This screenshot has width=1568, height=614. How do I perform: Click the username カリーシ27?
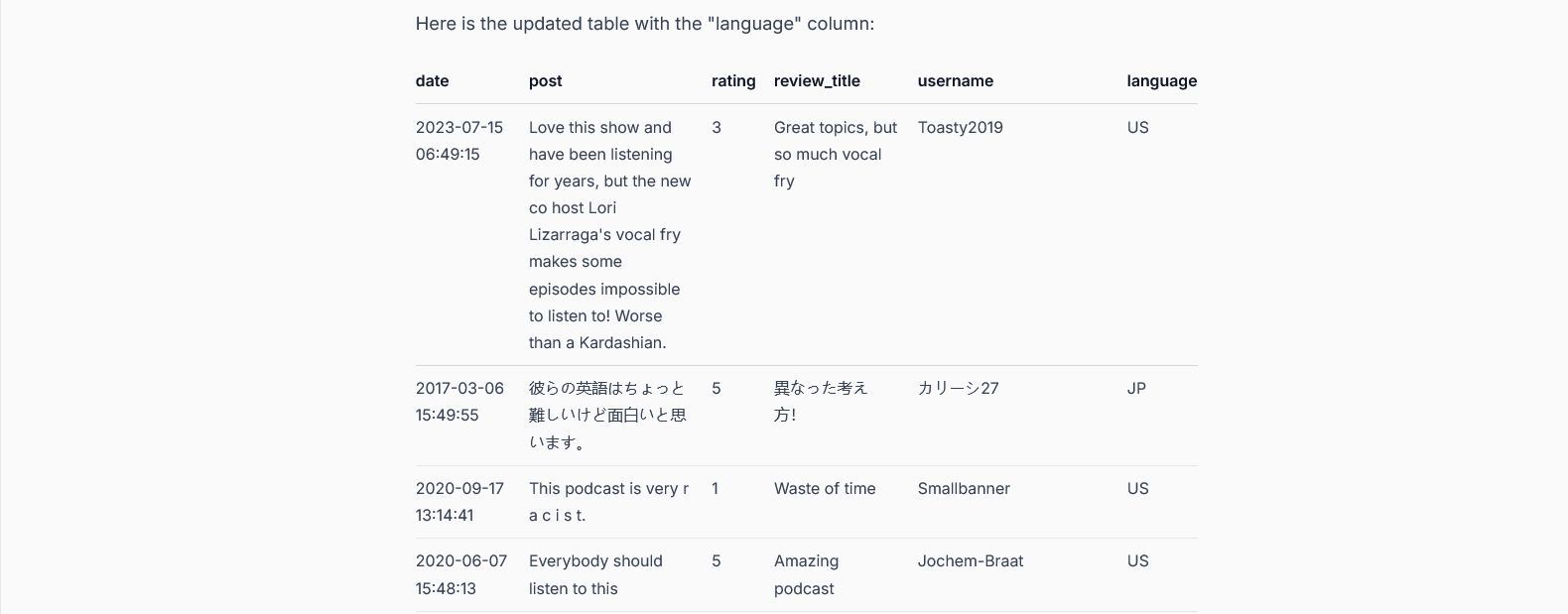(958, 388)
